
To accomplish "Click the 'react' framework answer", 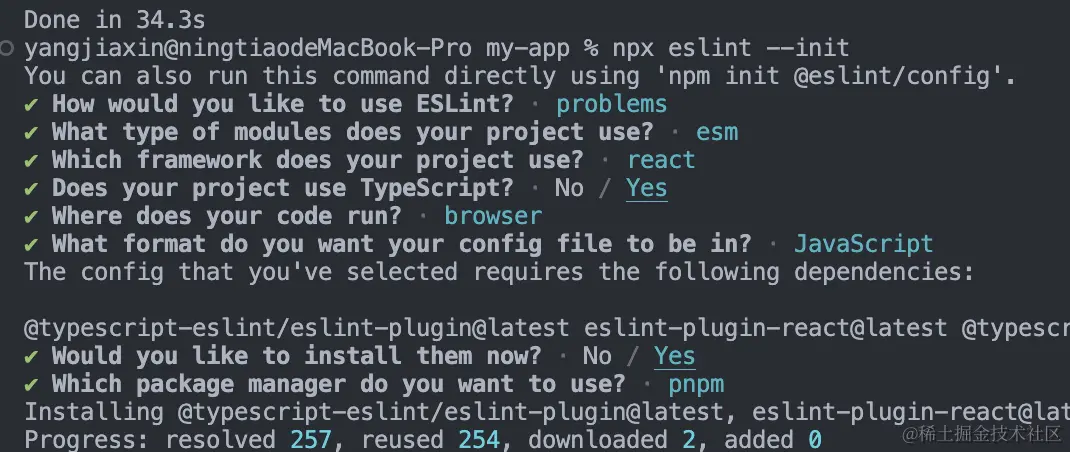I will pos(661,160).
